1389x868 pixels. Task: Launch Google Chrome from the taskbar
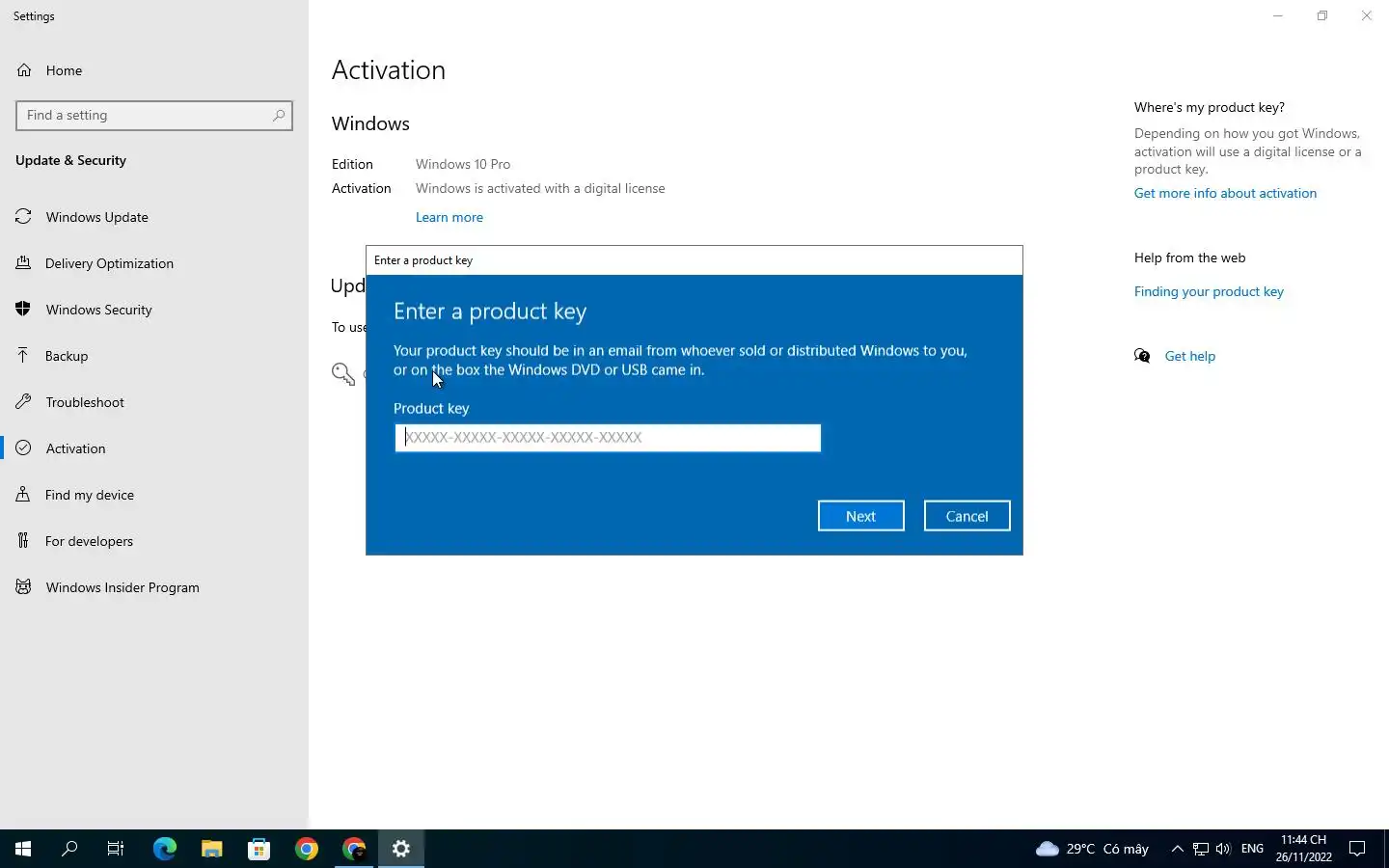[307, 849]
